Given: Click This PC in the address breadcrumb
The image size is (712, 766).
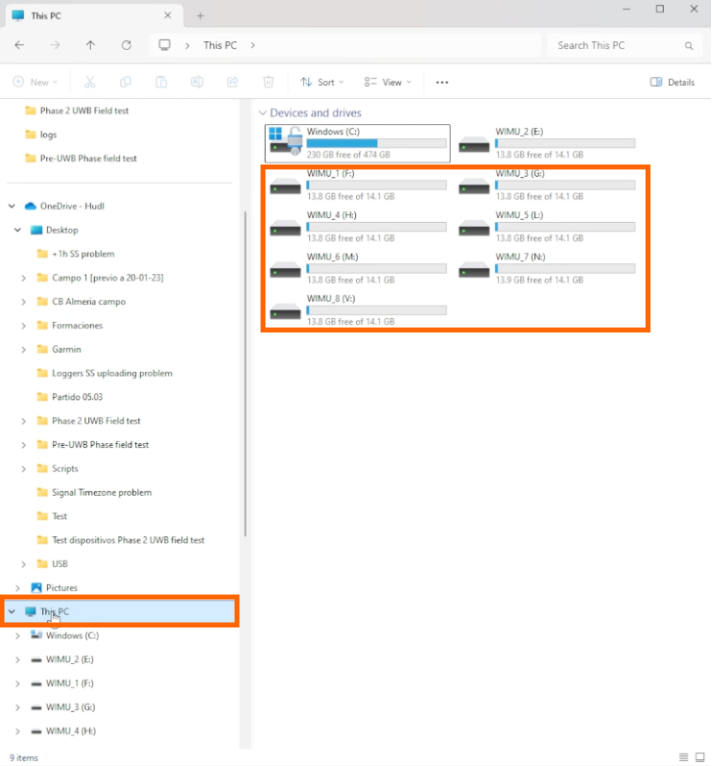Looking at the screenshot, I should [x=220, y=45].
